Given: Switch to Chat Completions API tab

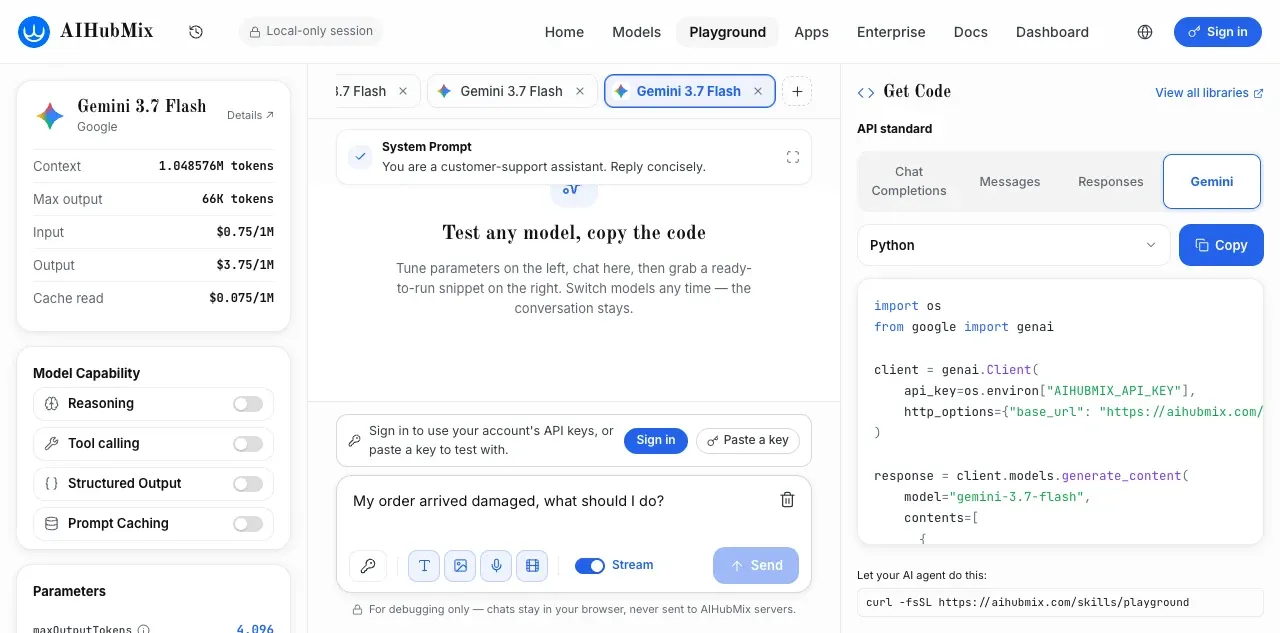Looking at the screenshot, I should pos(909,181).
